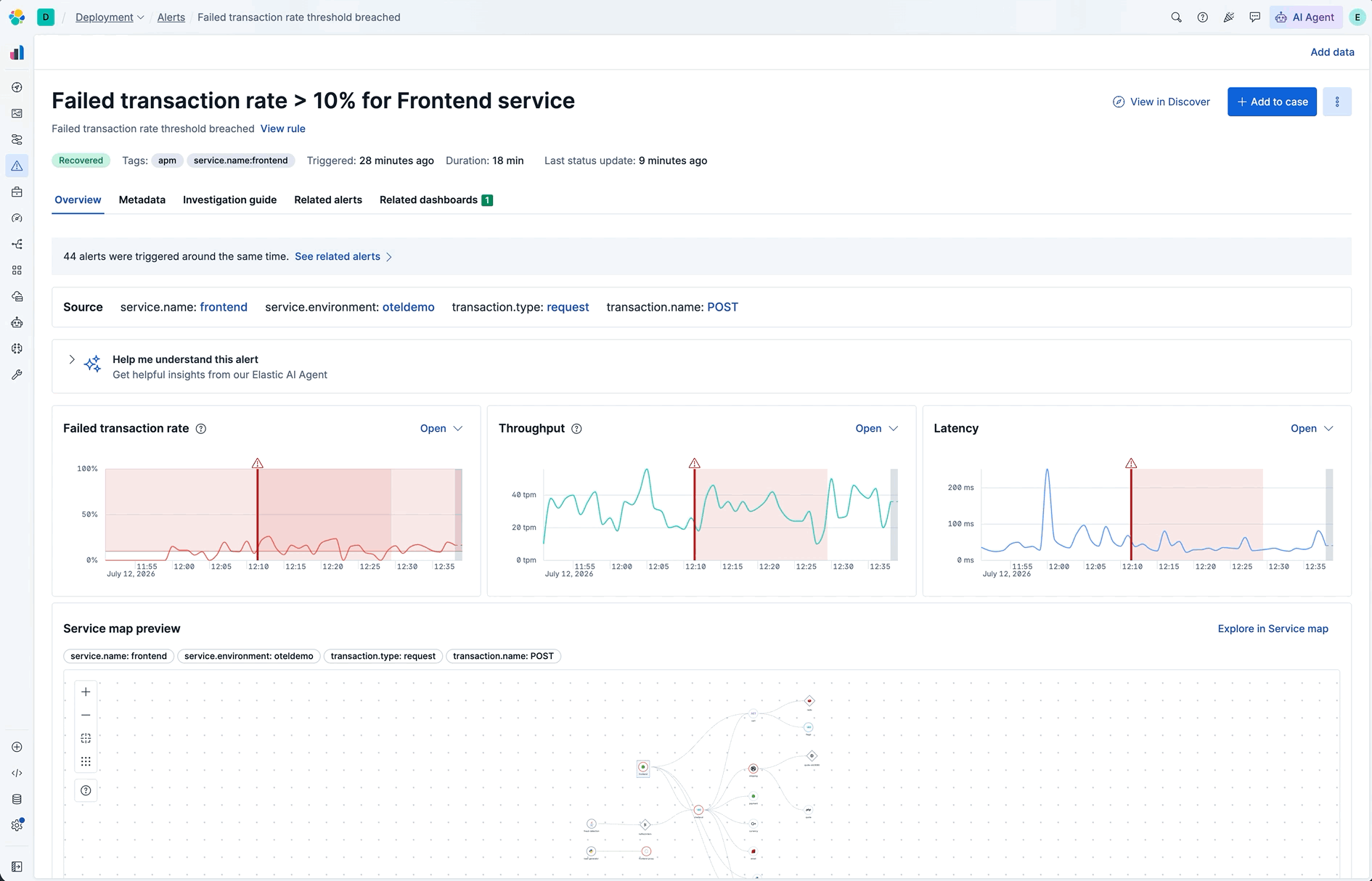Viewport: 1372px width, 881px height.
Task: Toggle the sidebar collapse panel icon
Action: [17, 866]
